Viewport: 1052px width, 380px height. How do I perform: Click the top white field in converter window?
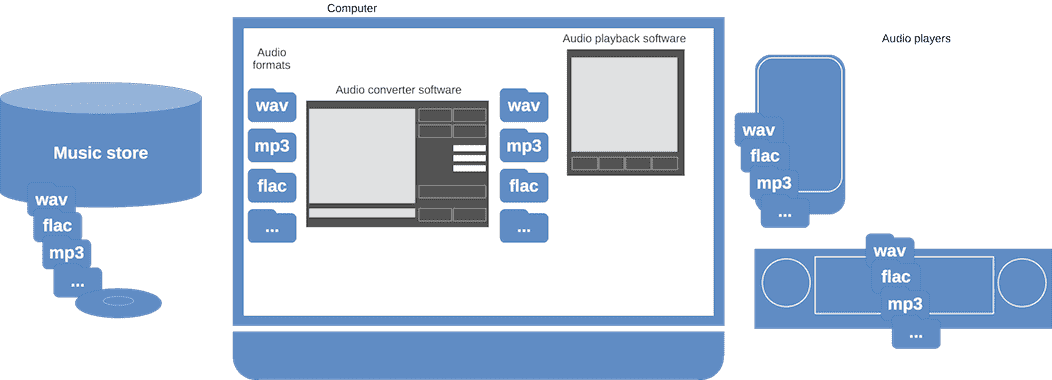coord(469,148)
